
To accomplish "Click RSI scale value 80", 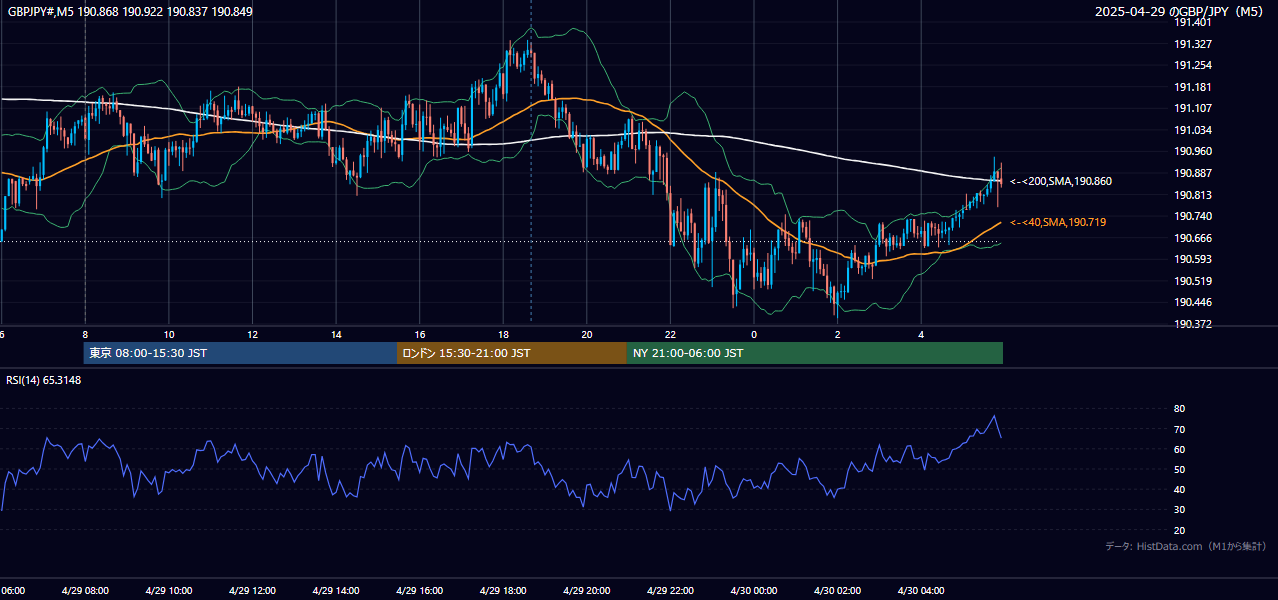I will point(1180,409).
